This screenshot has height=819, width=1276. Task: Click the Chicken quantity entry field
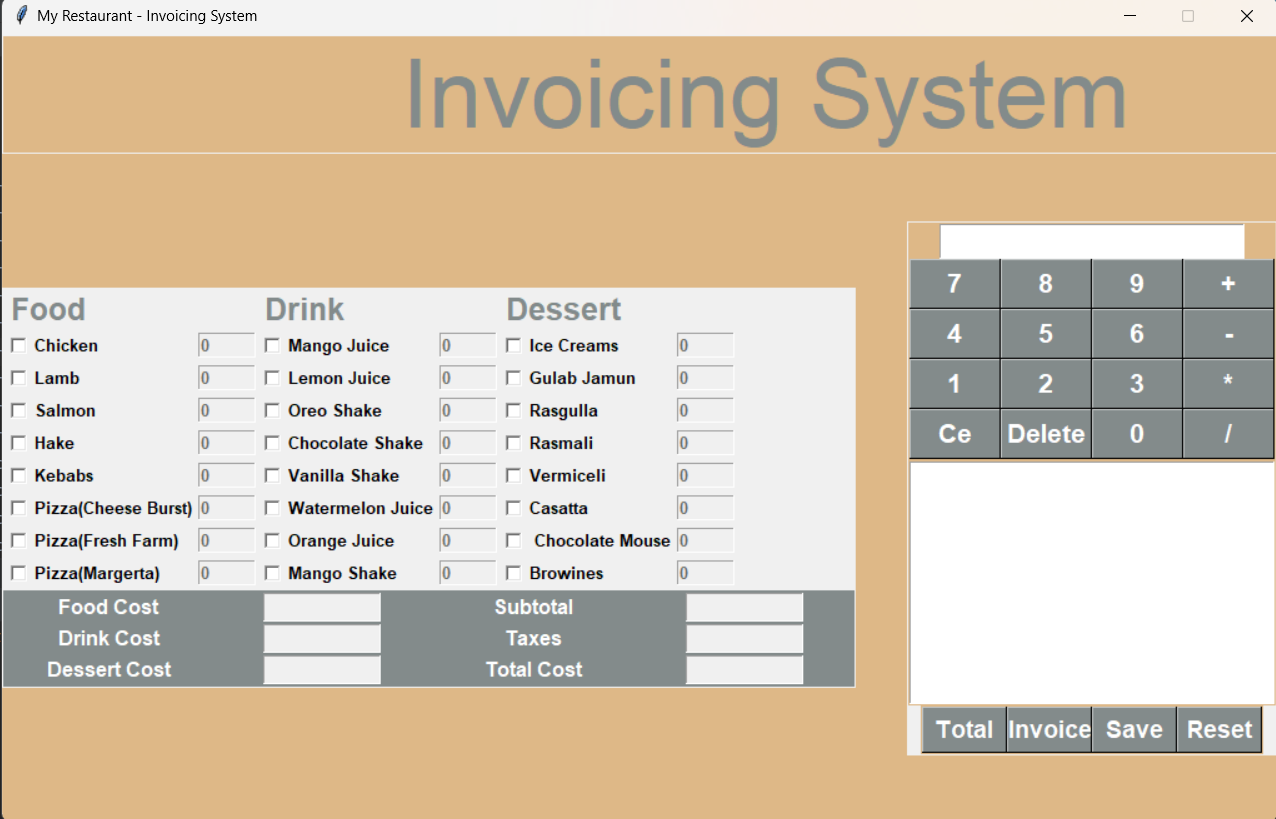(x=225, y=345)
